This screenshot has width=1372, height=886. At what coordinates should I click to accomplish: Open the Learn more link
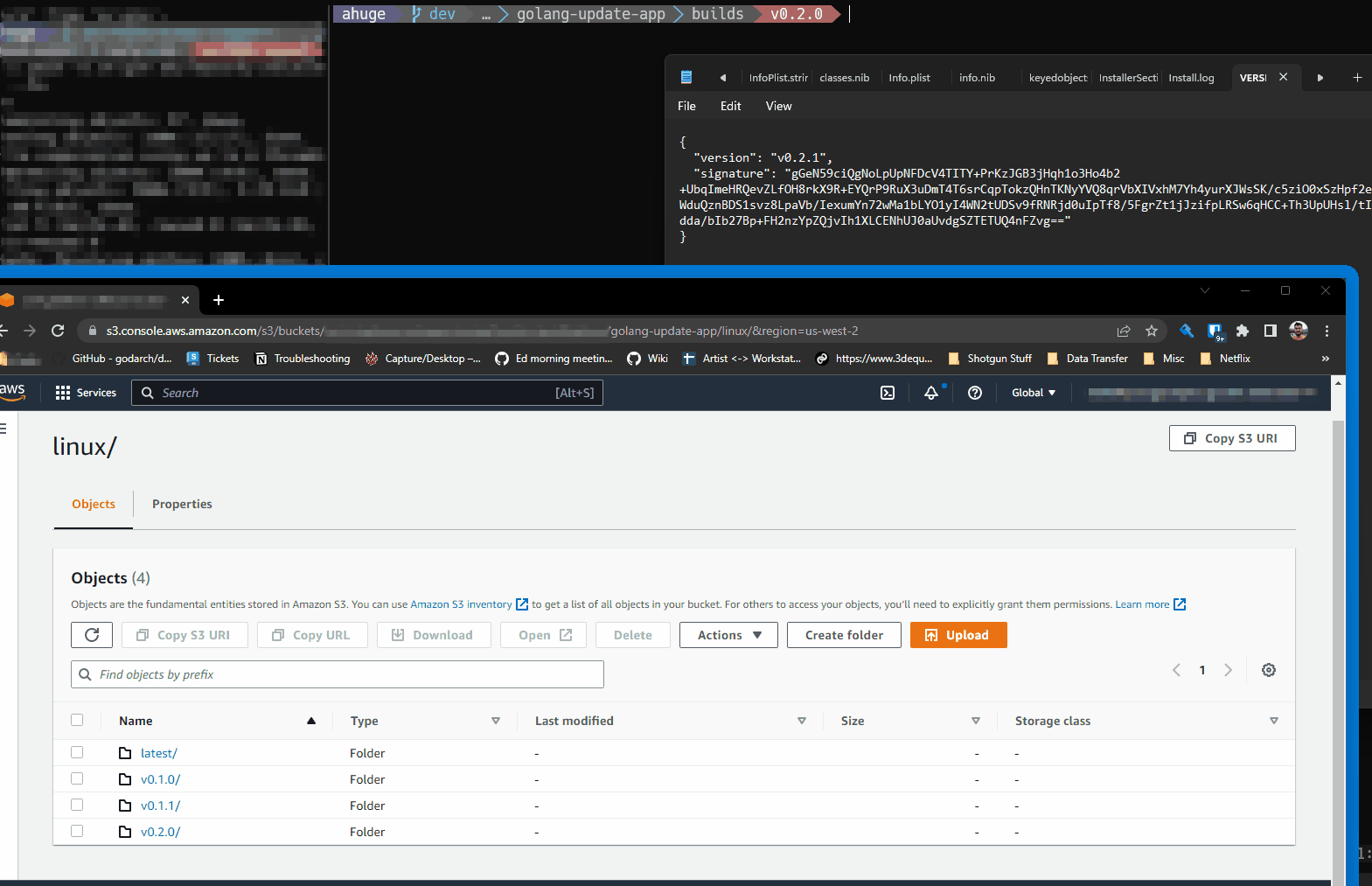coord(1150,604)
